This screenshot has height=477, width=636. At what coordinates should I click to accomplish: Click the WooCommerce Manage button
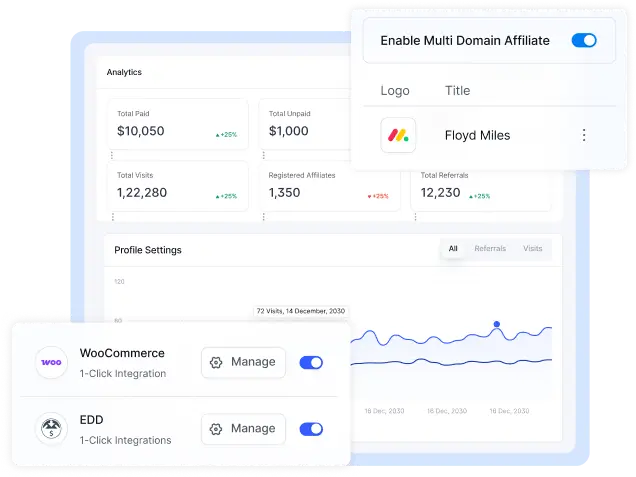(x=243, y=362)
